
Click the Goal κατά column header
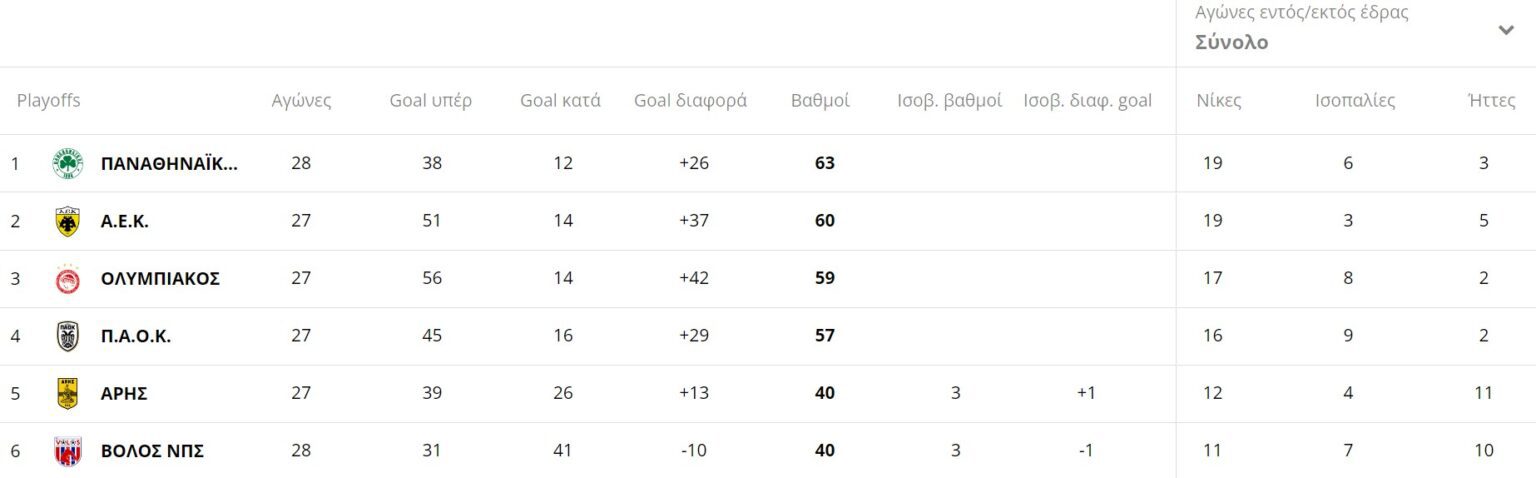tap(560, 101)
